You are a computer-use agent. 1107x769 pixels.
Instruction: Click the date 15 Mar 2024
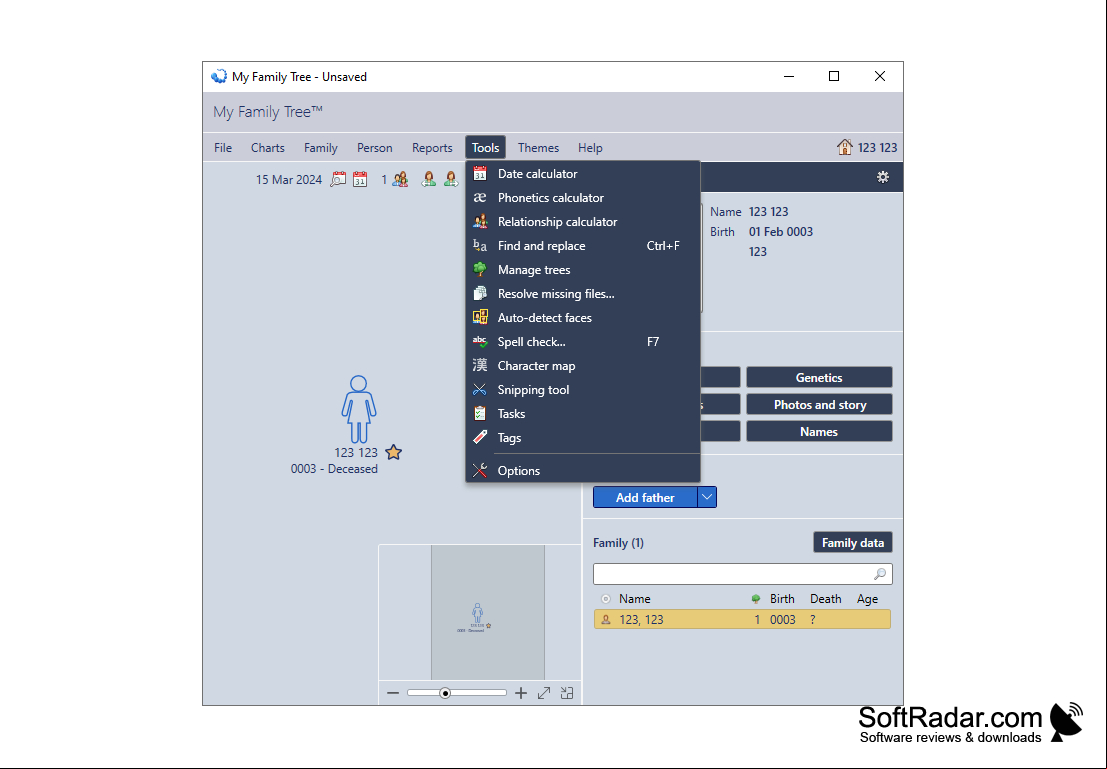[289, 179]
